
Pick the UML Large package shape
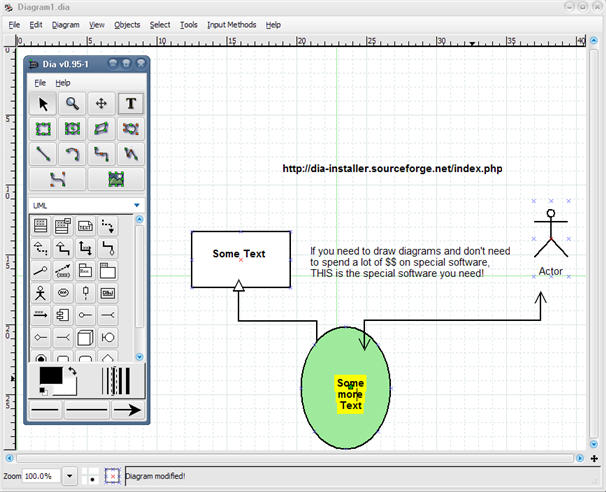point(107,271)
